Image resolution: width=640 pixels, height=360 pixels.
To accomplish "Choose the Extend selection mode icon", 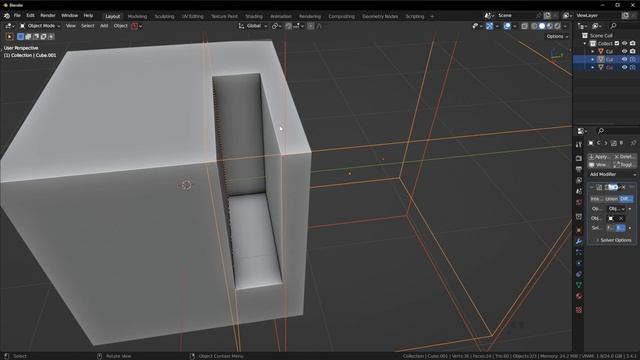I will coord(28,37).
